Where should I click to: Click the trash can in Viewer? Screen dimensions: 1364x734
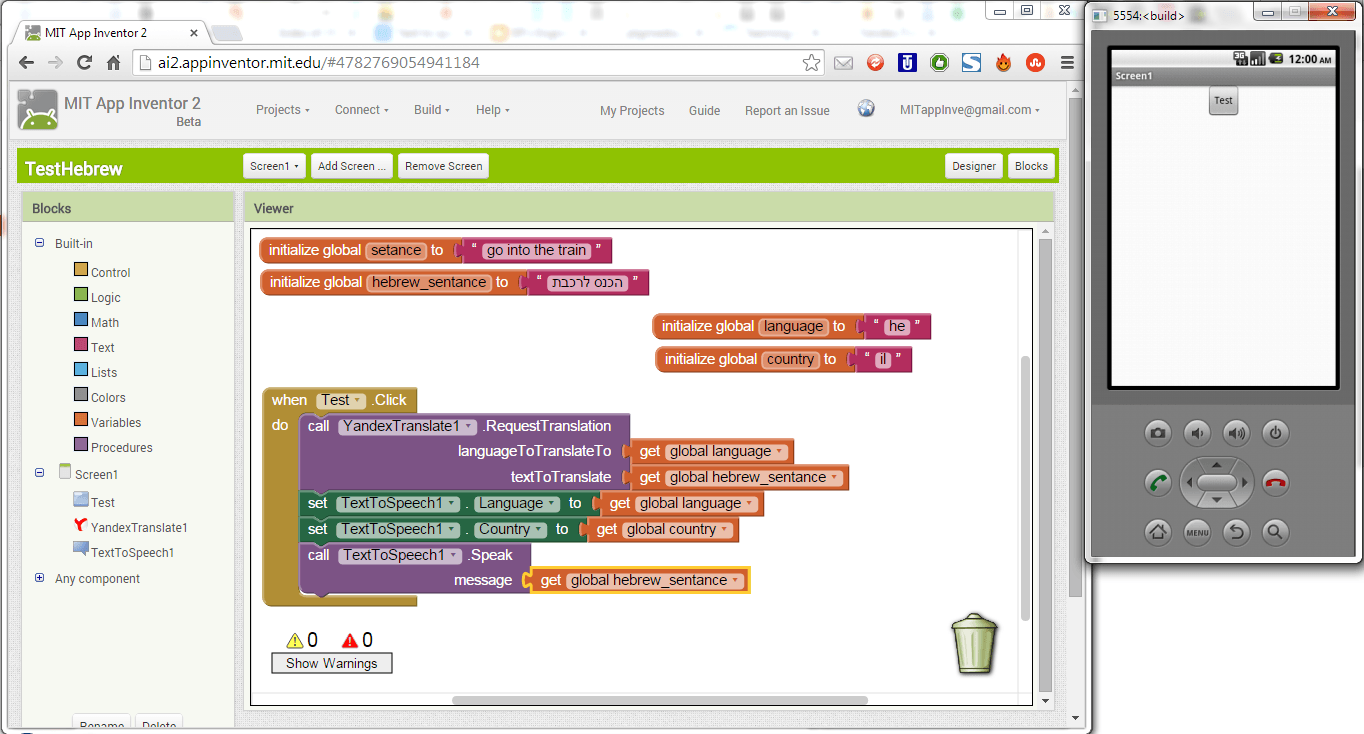pyautogui.click(x=974, y=643)
